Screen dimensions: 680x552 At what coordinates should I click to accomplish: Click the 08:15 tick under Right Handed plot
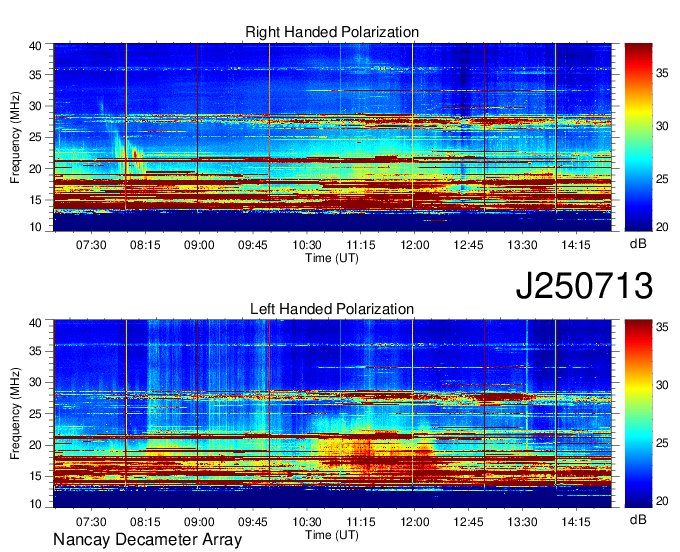click(145, 245)
